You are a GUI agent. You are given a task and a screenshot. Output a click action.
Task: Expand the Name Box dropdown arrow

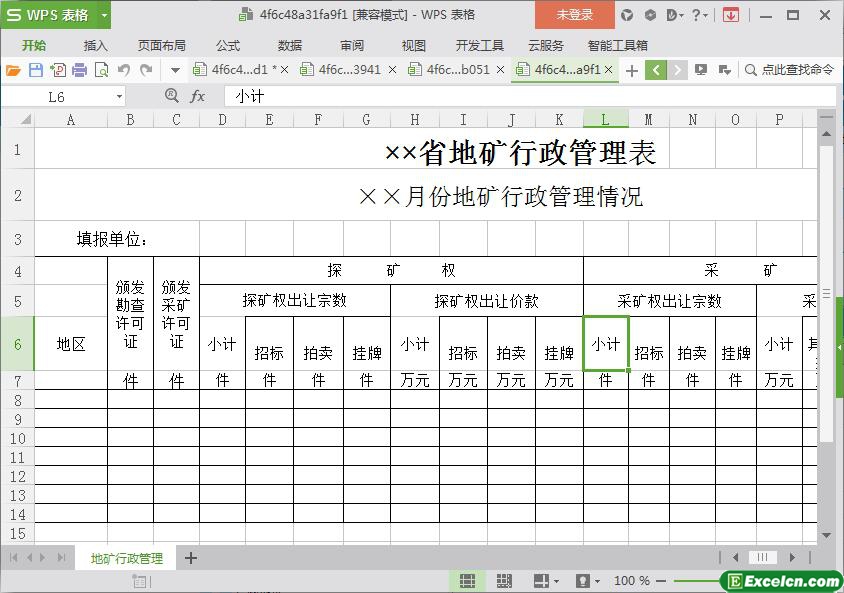tap(119, 96)
